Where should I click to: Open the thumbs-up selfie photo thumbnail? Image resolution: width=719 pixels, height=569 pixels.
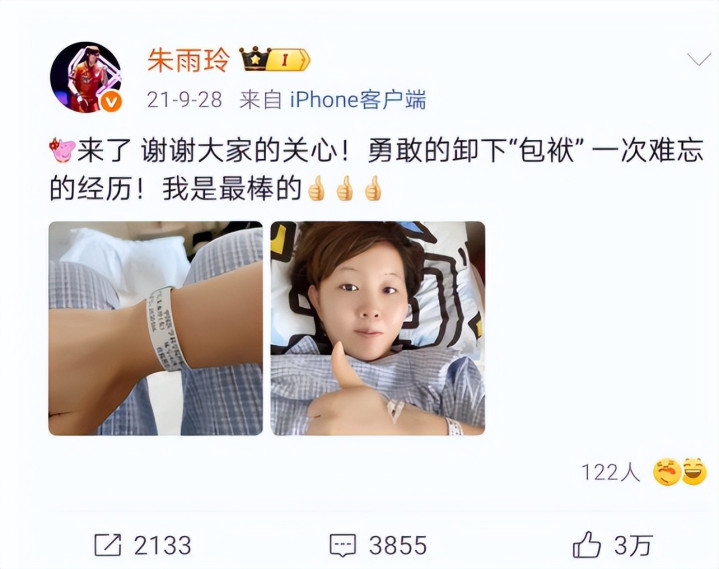[x=378, y=328]
